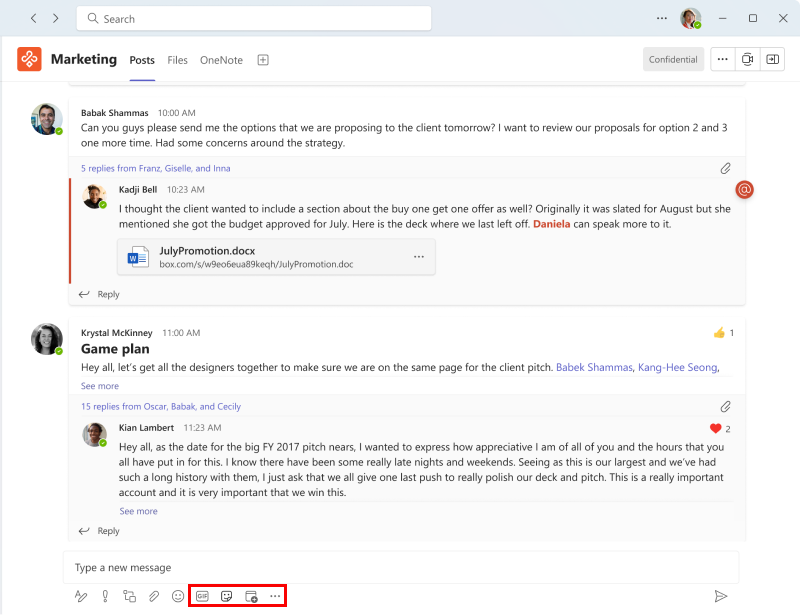
Task: Click the Marketing team logo
Action: [x=29, y=59]
